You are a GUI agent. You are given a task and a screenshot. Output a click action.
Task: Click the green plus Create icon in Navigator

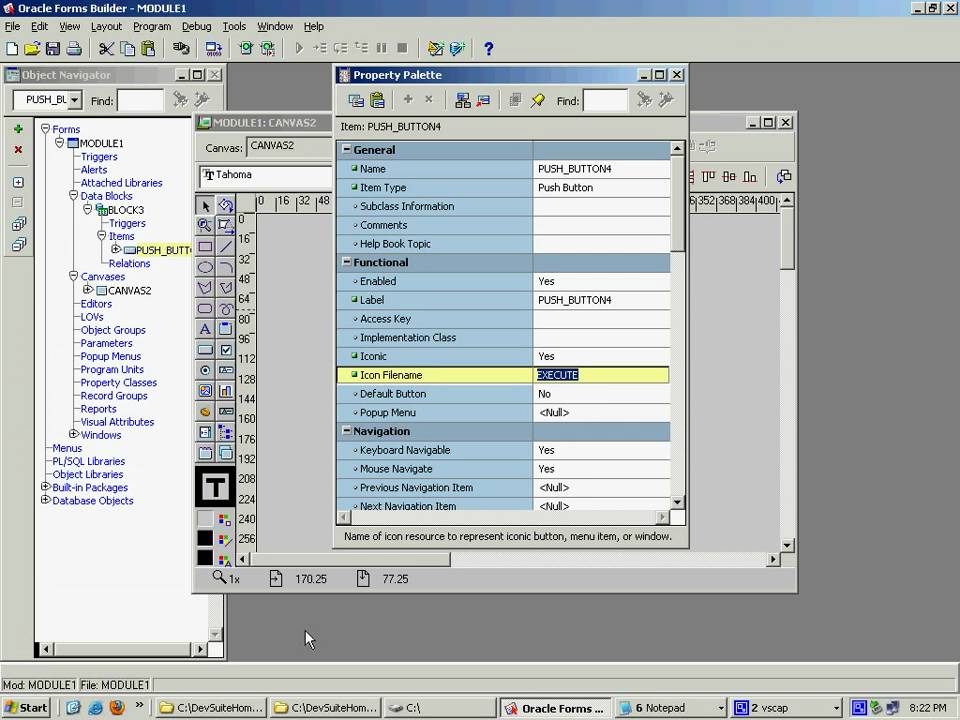(x=18, y=129)
